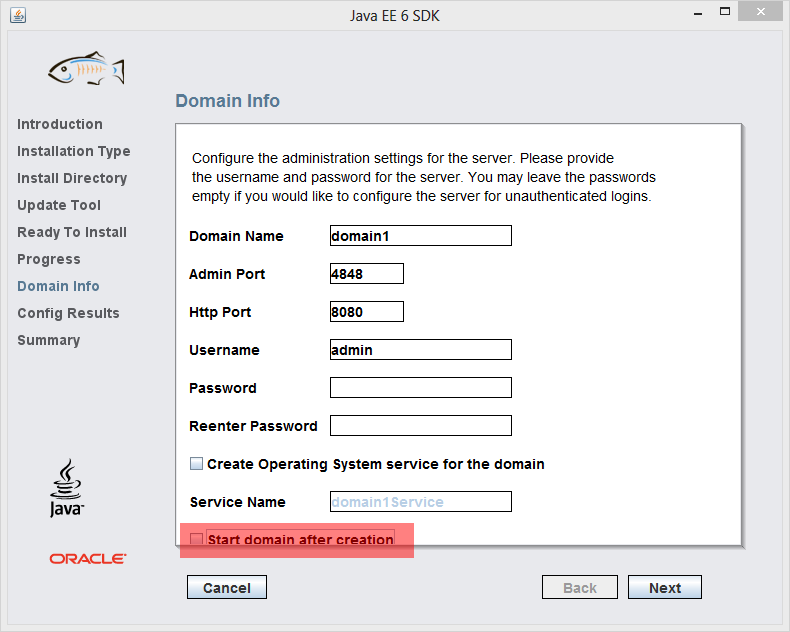Click the Reenter Password label
The height and width of the screenshot is (632, 790).
[253, 426]
